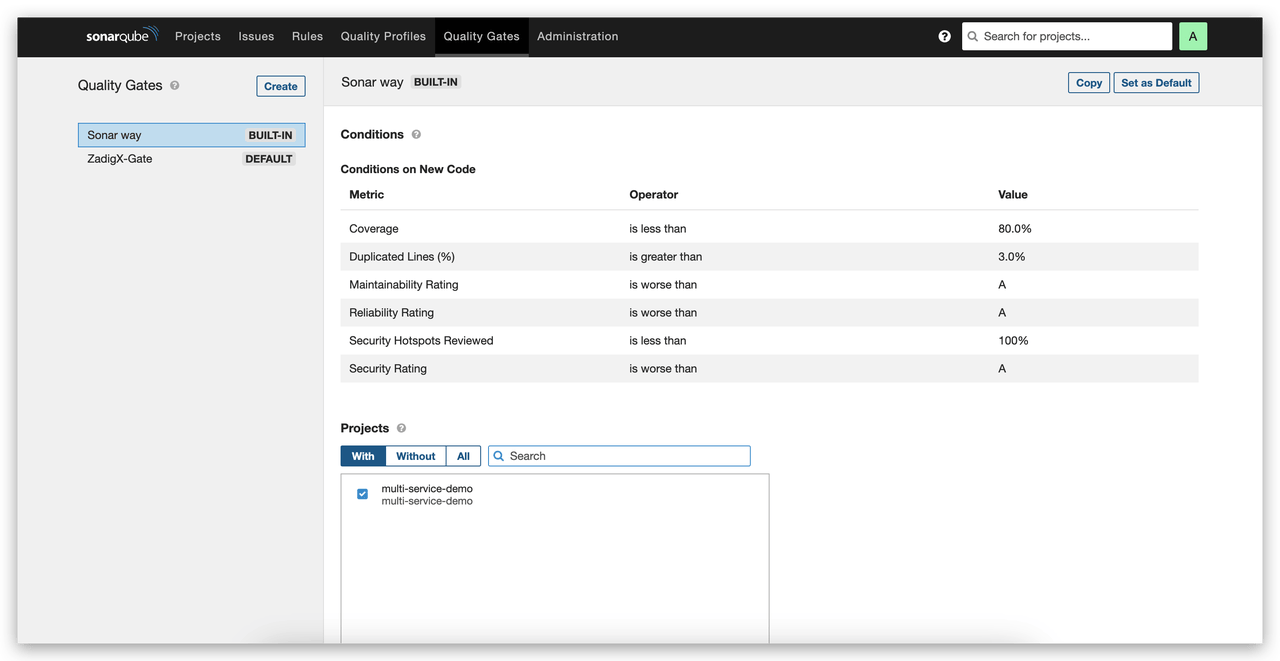The width and height of the screenshot is (1280, 661).
Task: Uncheck the multi-service-demo project checkbox
Action: [362, 494]
